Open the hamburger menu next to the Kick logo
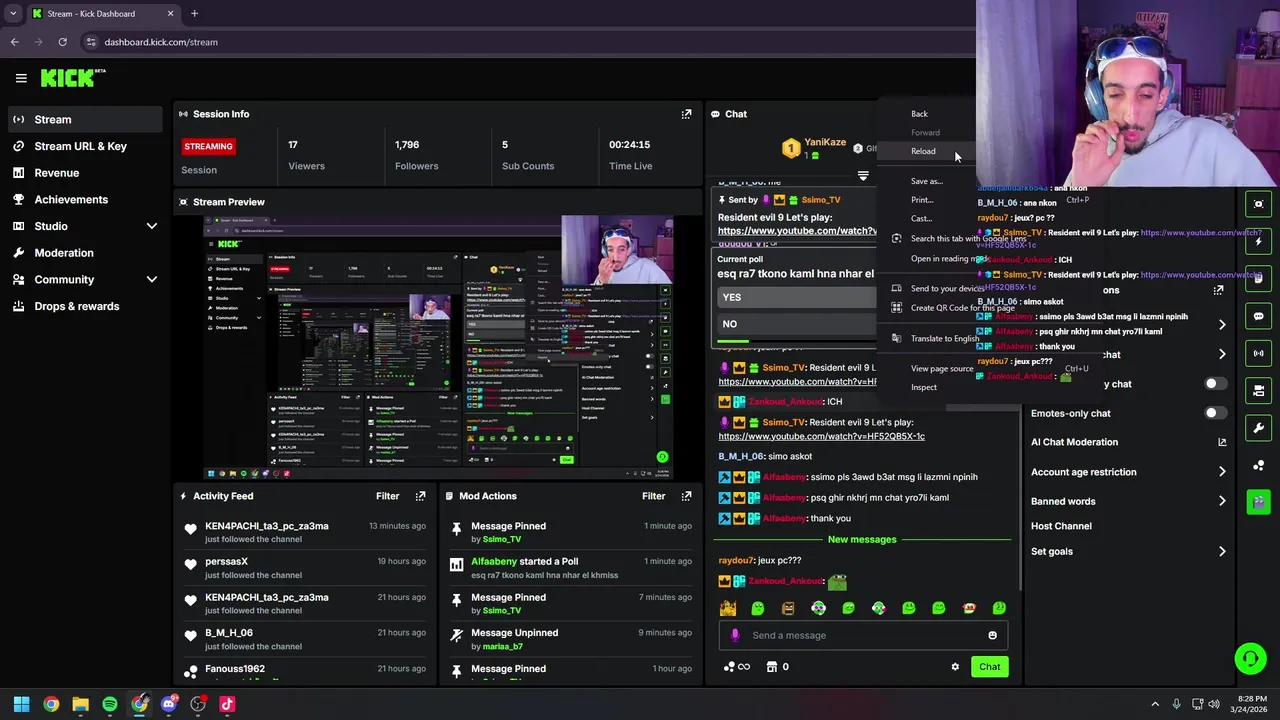 pos(21,78)
